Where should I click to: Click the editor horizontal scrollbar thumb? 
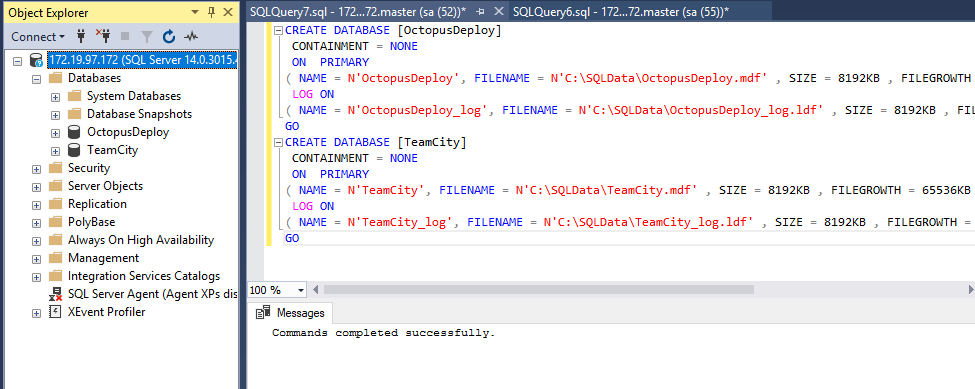click(538, 290)
